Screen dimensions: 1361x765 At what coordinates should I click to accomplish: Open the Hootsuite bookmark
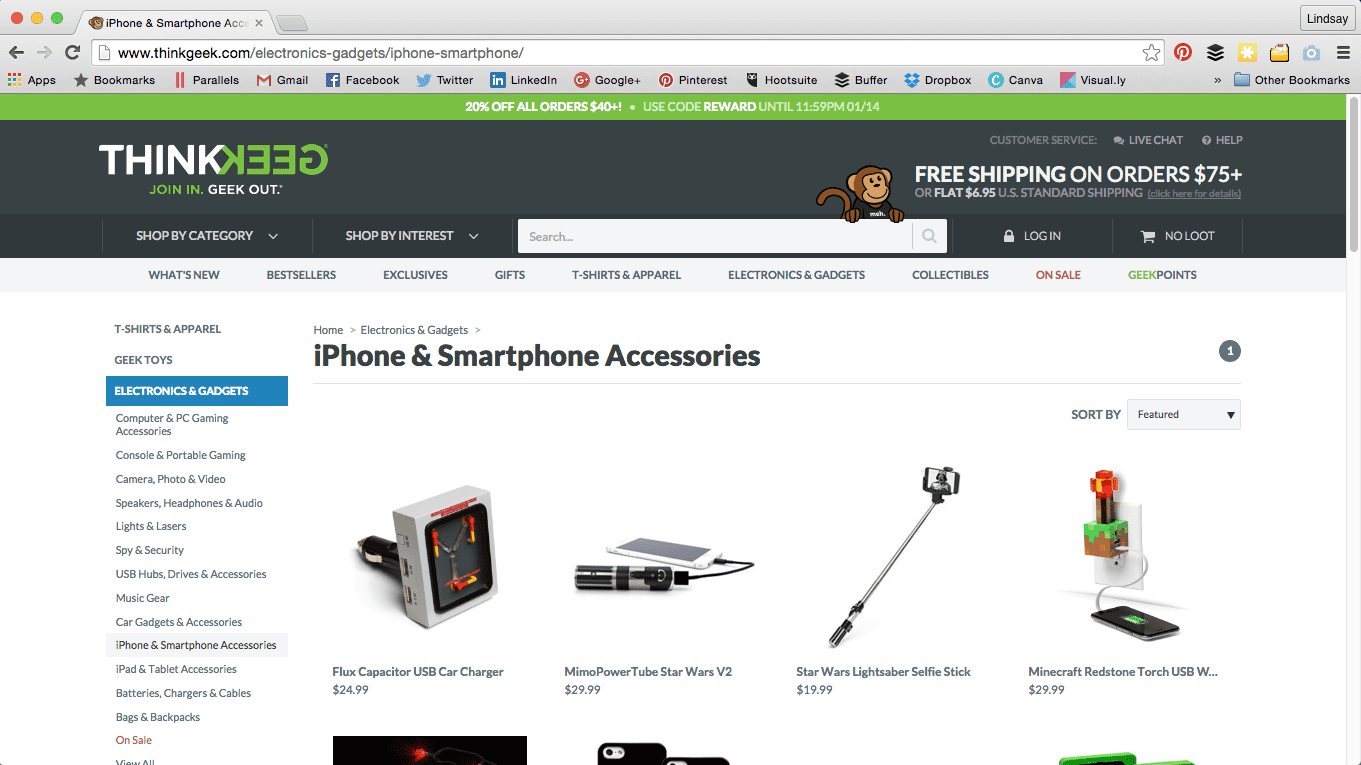(781, 80)
